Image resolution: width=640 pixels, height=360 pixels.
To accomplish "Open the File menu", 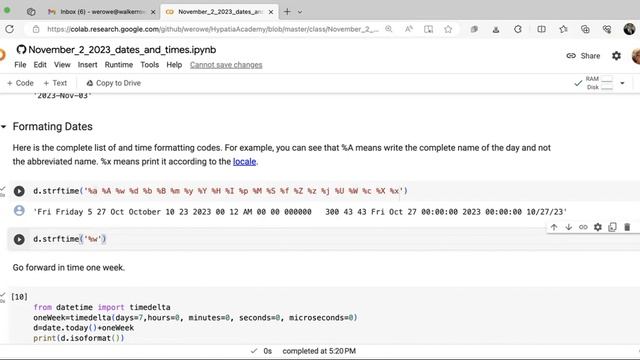I will tap(20, 65).
